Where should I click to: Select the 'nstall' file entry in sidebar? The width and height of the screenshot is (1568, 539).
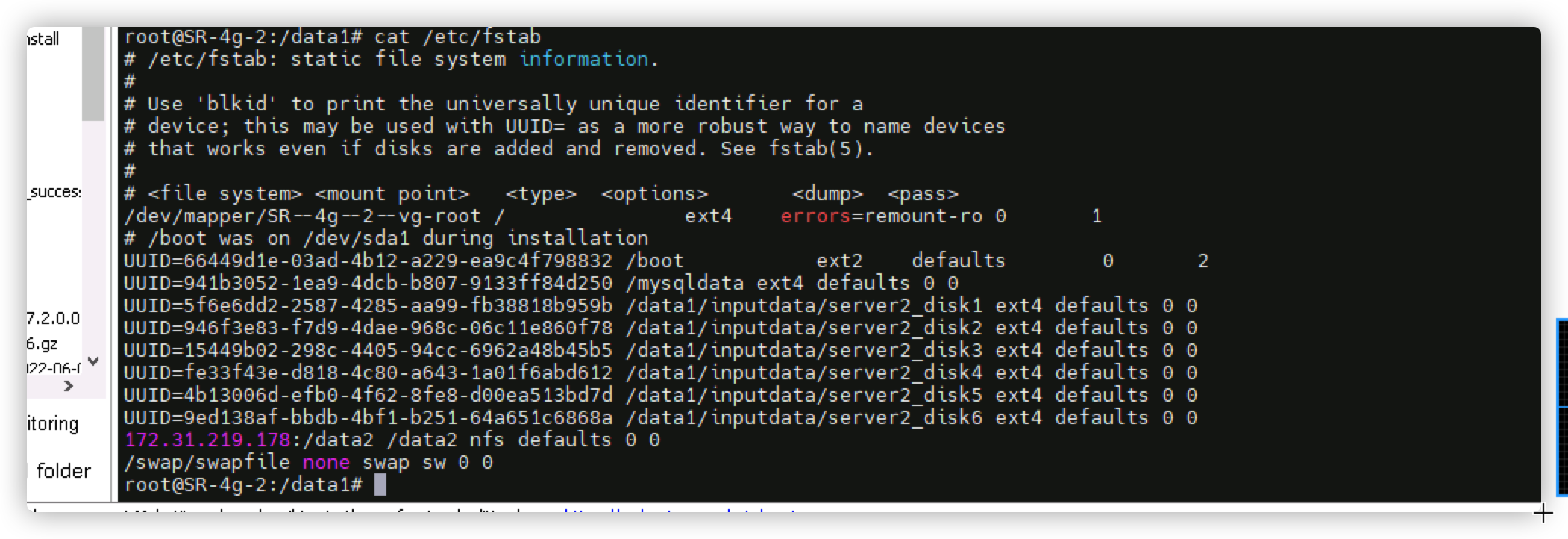pyautogui.click(x=43, y=39)
